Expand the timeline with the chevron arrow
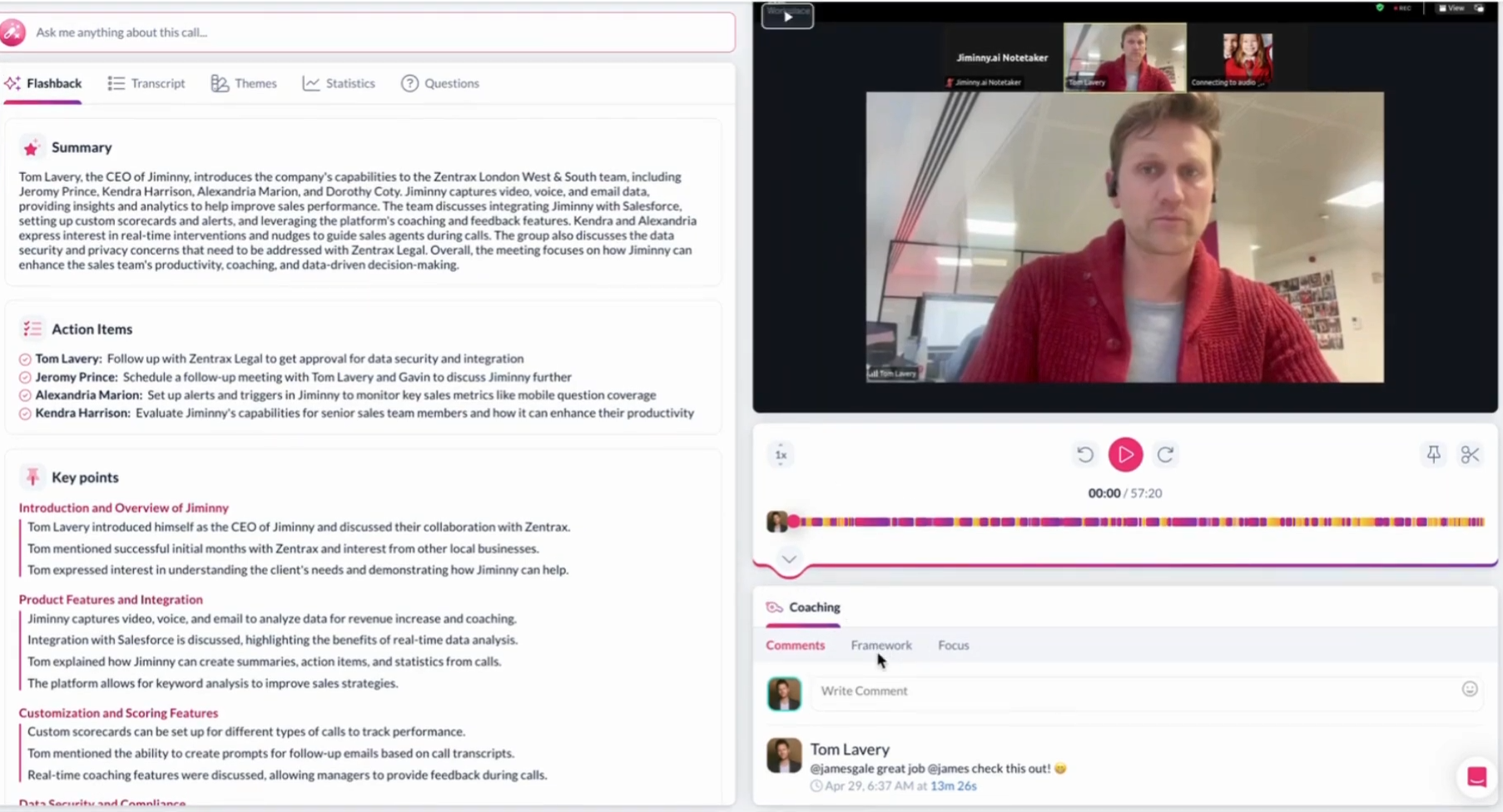 (x=789, y=559)
